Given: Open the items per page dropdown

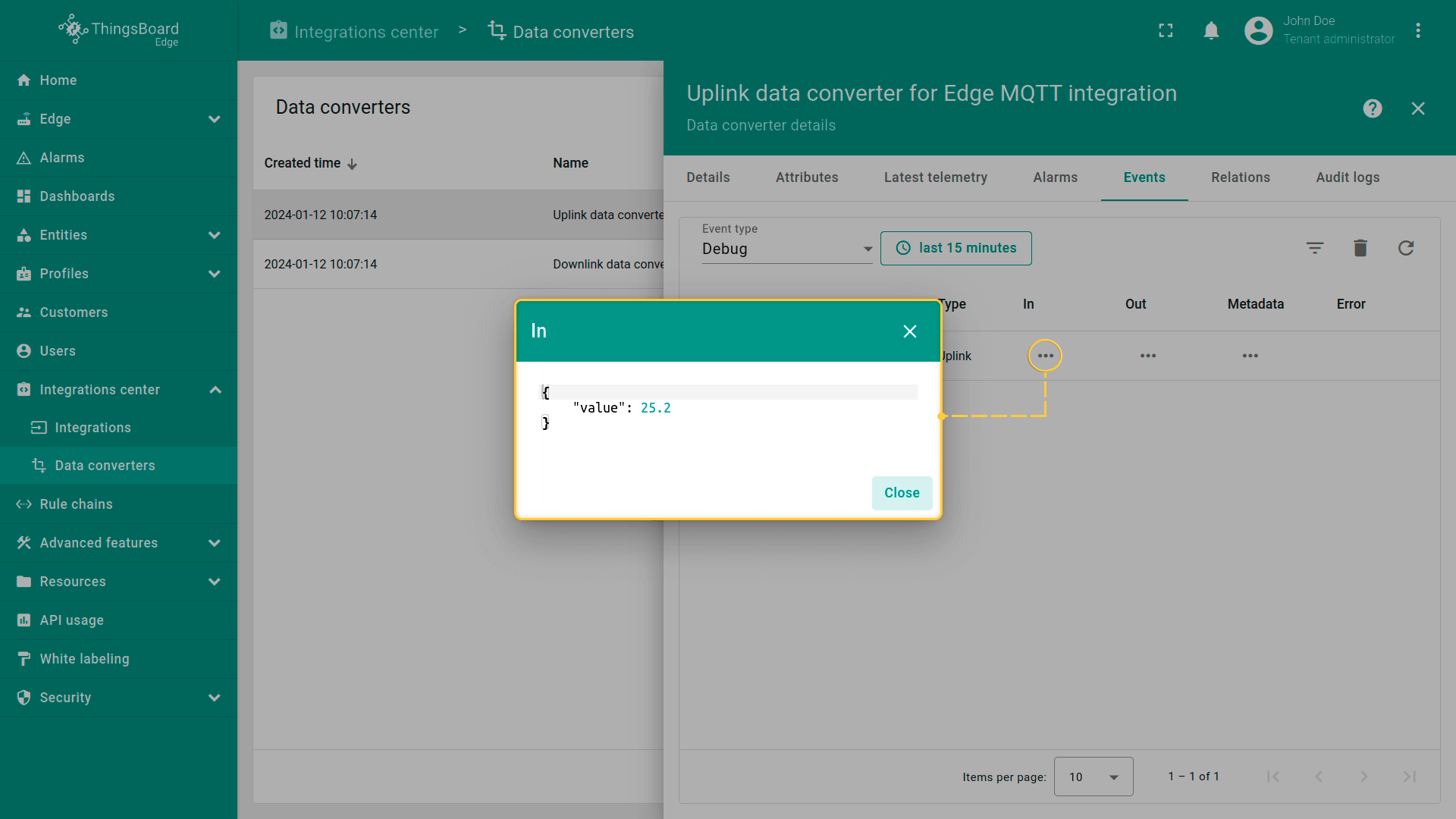Looking at the screenshot, I should click(x=1093, y=777).
